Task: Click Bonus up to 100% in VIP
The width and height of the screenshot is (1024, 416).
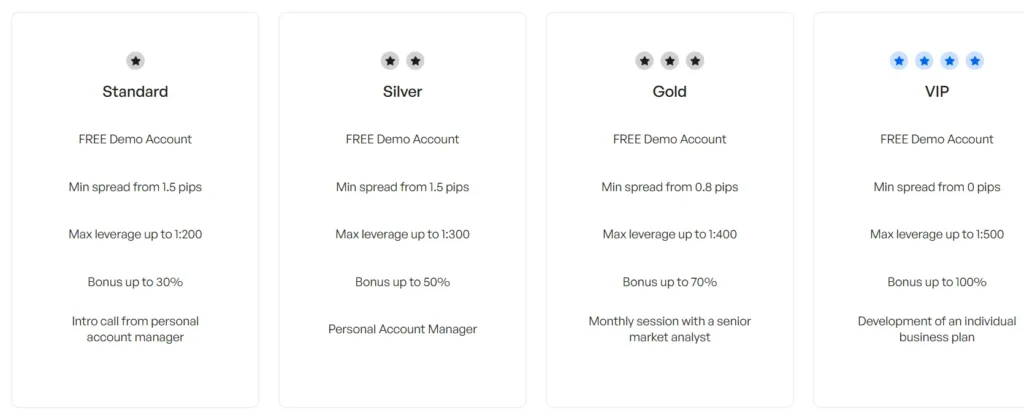Action: coord(937,282)
